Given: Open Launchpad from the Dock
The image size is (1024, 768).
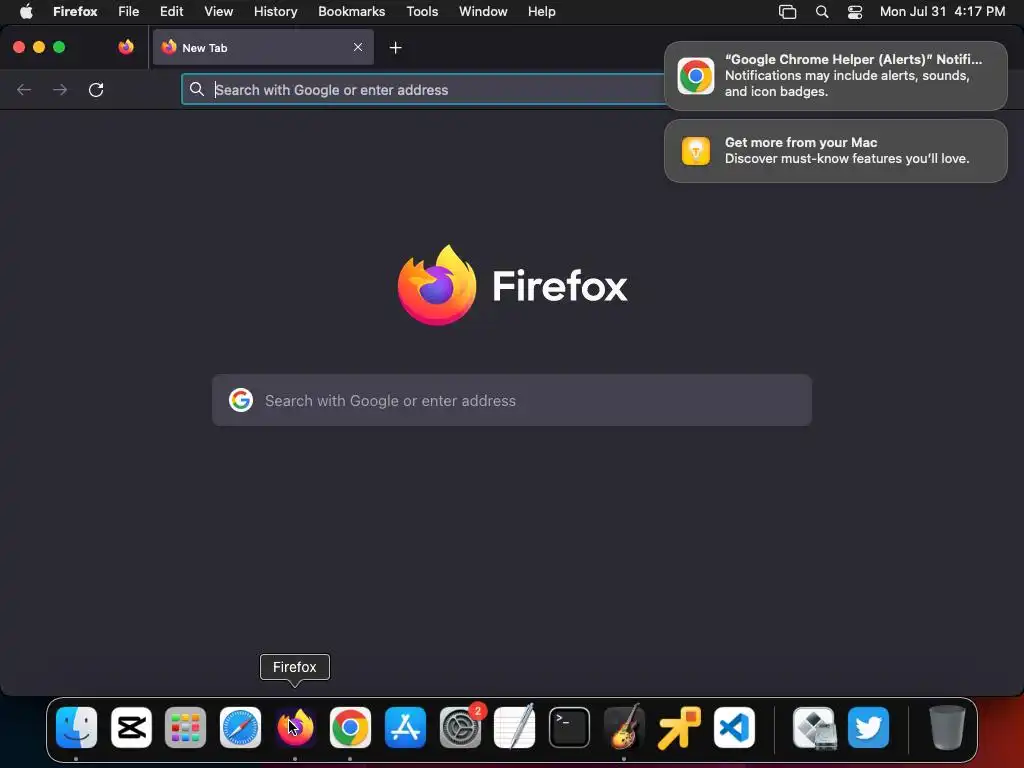Looking at the screenshot, I should 185,727.
